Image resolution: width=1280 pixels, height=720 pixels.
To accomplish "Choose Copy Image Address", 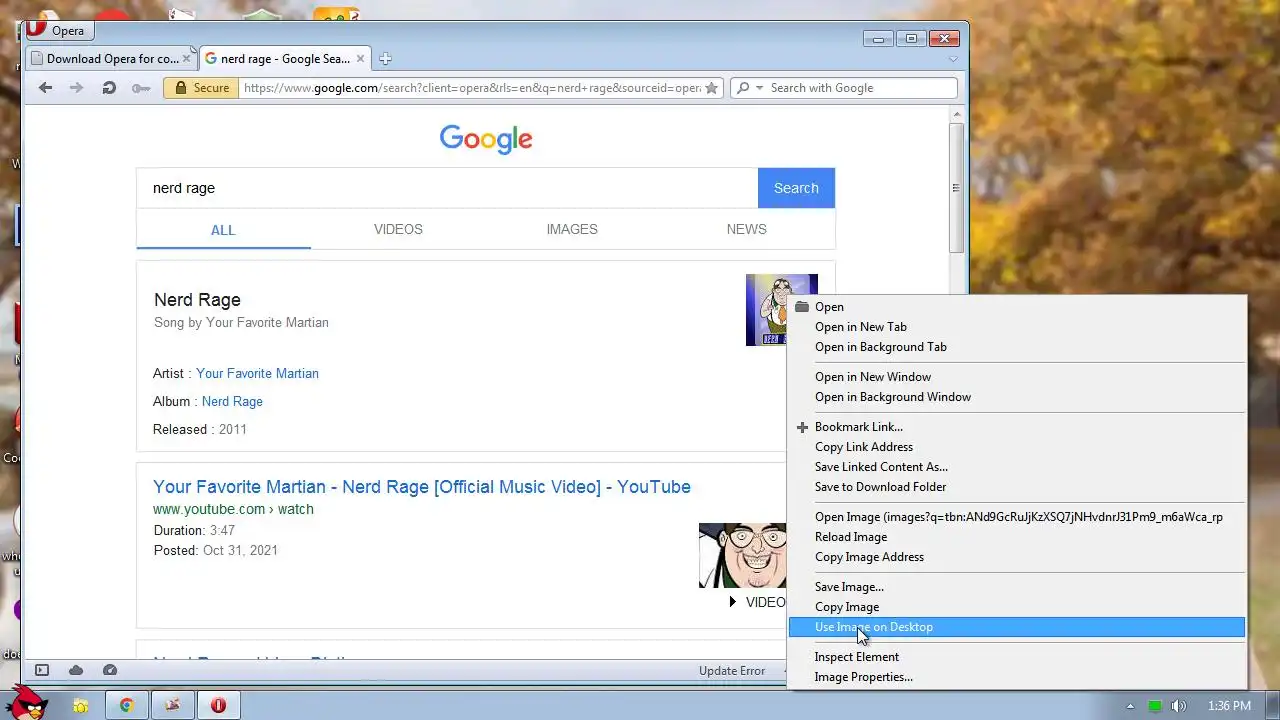I will [1017, 557].
